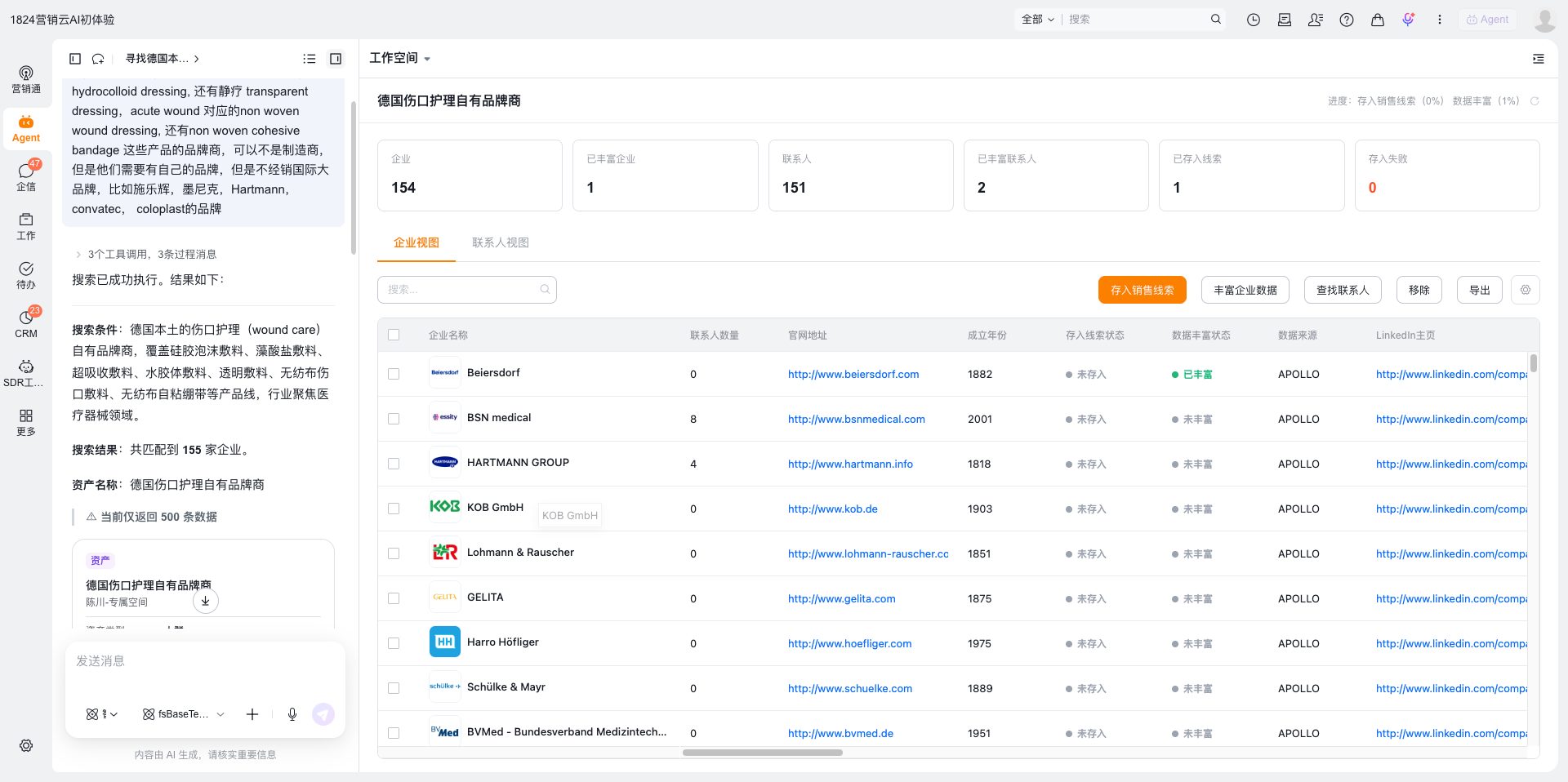The width and height of the screenshot is (1568, 782).
Task: Refresh the progress status icon
Action: coord(1535,101)
